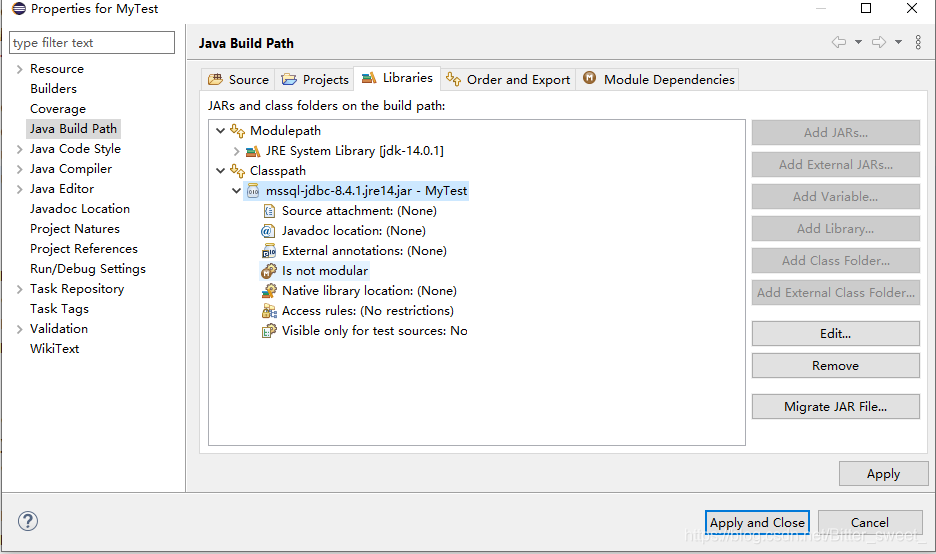Image resolution: width=936 pixels, height=554 pixels.
Task: Click the back navigation arrow icon
Action: [x=839, y=42]
